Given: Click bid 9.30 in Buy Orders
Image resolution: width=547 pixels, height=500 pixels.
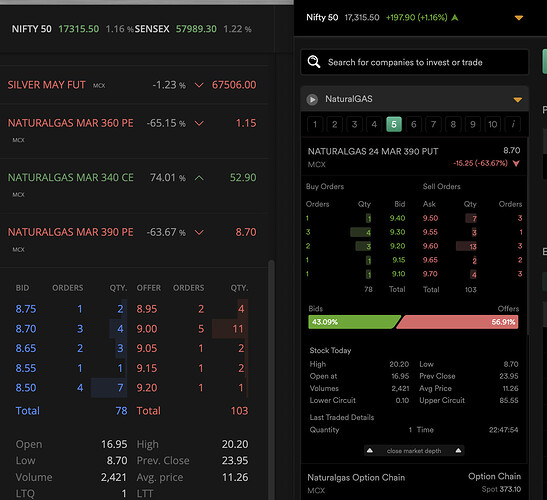Looking at the screenshot, I should click(x=397, y=232).
